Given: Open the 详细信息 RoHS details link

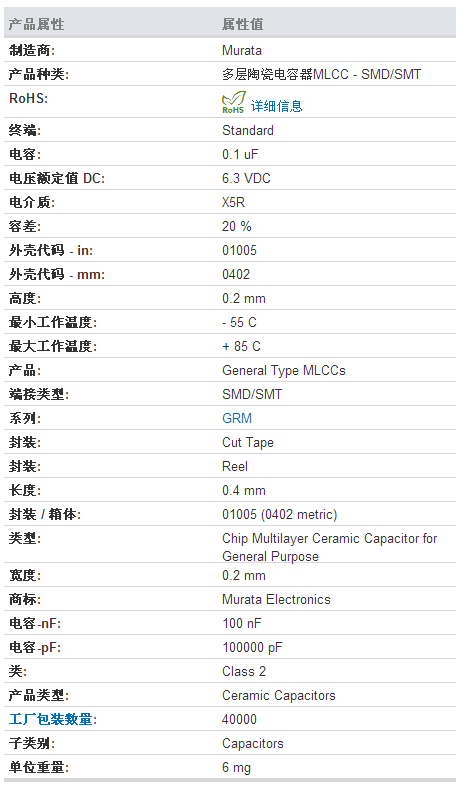Looking at the screenshot, I should (x=276, y=106).
